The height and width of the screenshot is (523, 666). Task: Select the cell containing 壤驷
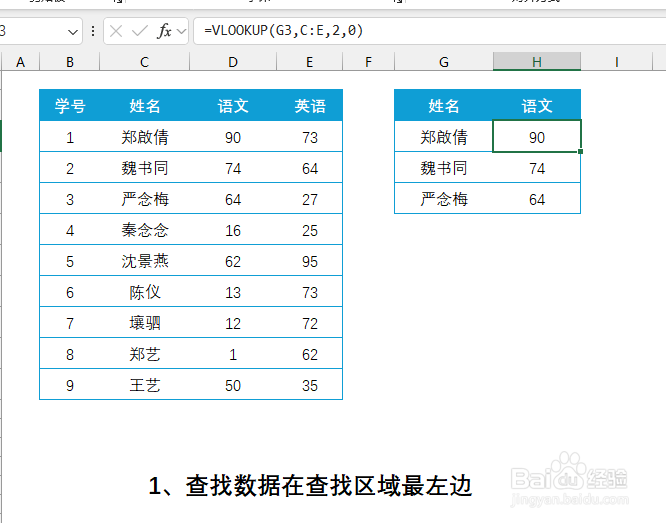[144, 323]
